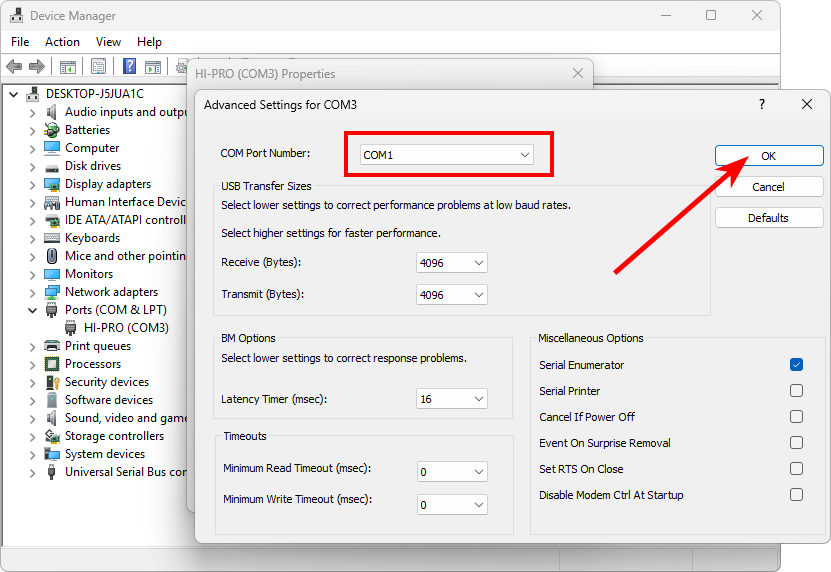
Task: Open the Latency Timer dropdown
Action: coord(452,399)
